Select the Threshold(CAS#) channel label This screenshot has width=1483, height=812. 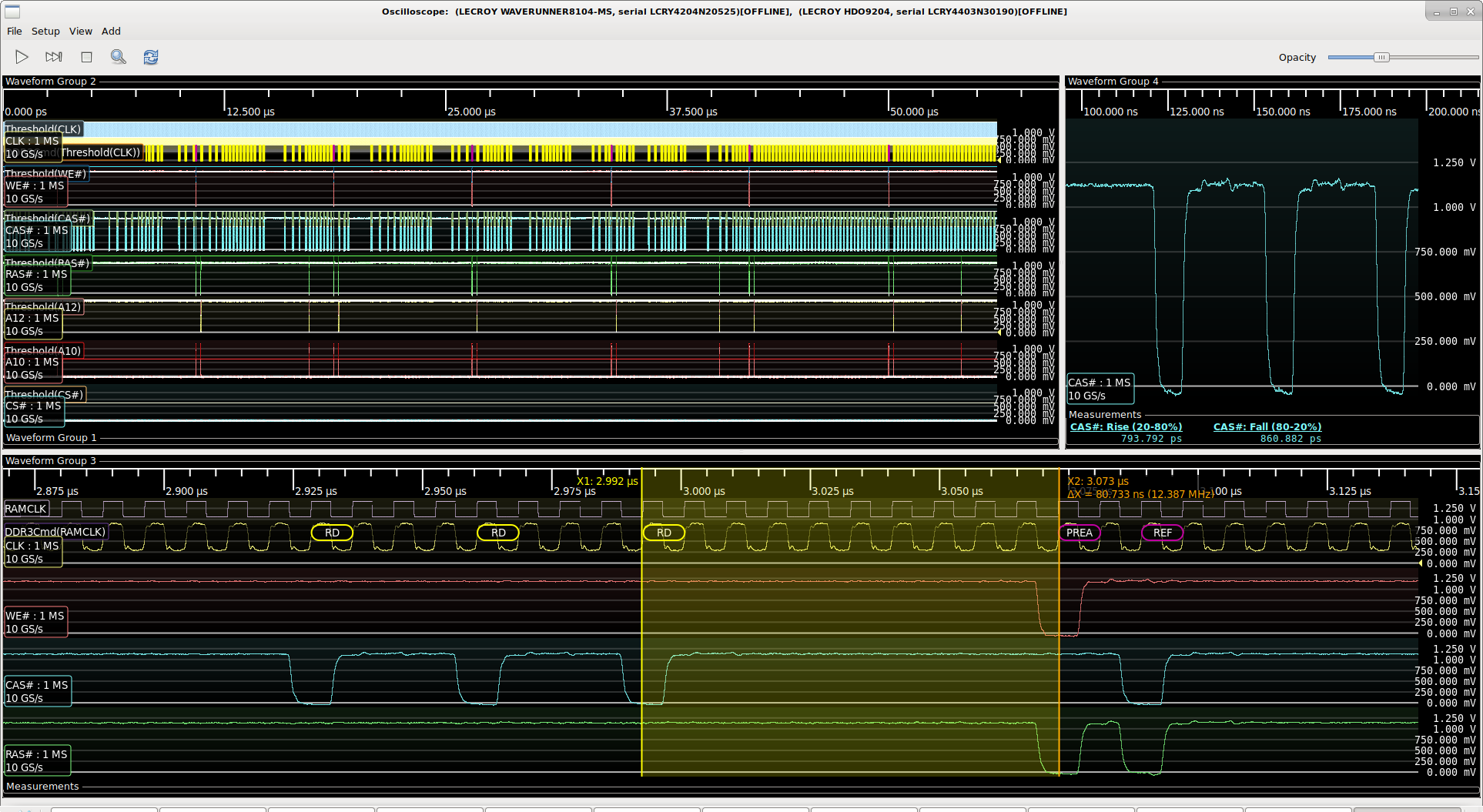48,218
